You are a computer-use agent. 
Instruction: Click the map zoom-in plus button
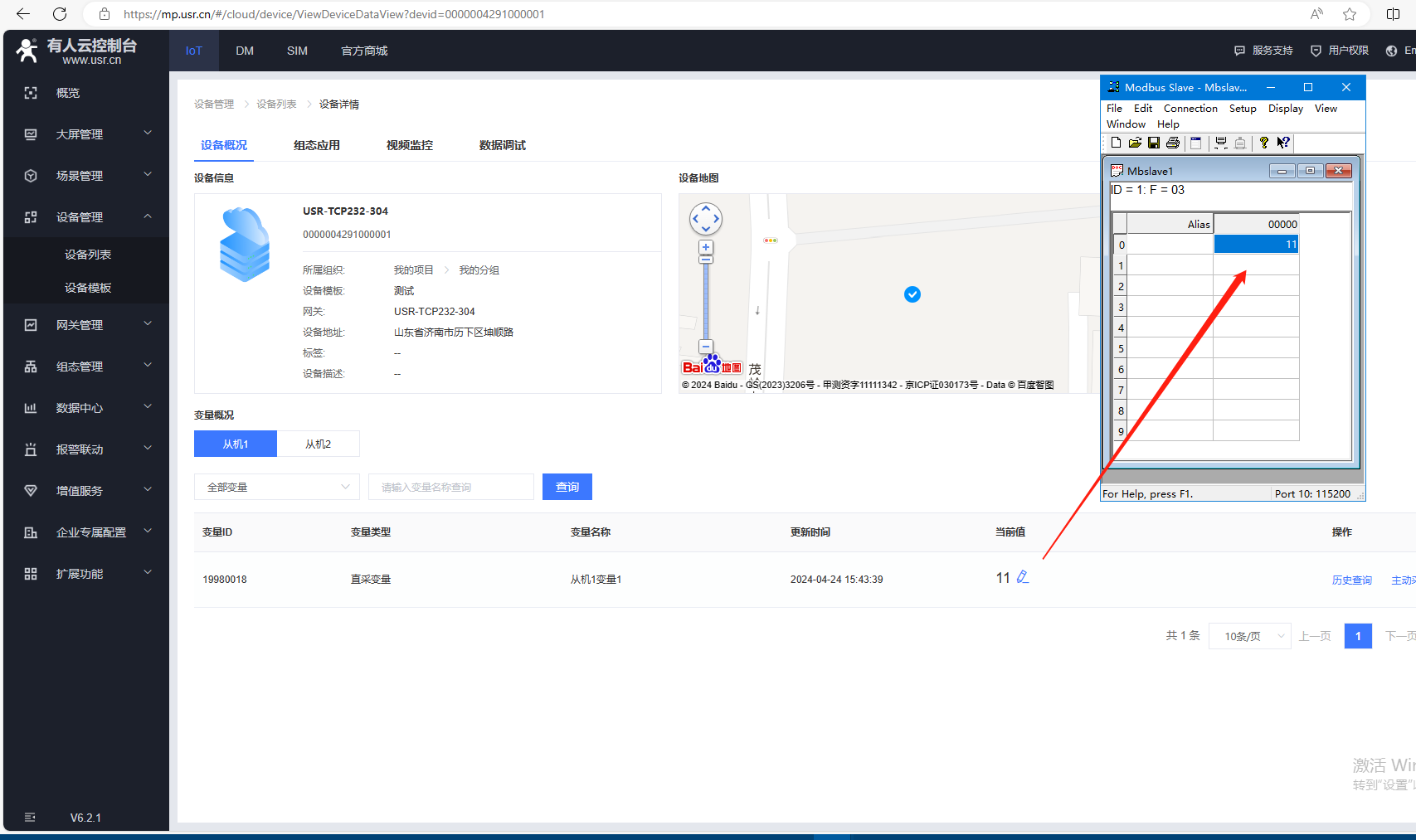[706, 247]
